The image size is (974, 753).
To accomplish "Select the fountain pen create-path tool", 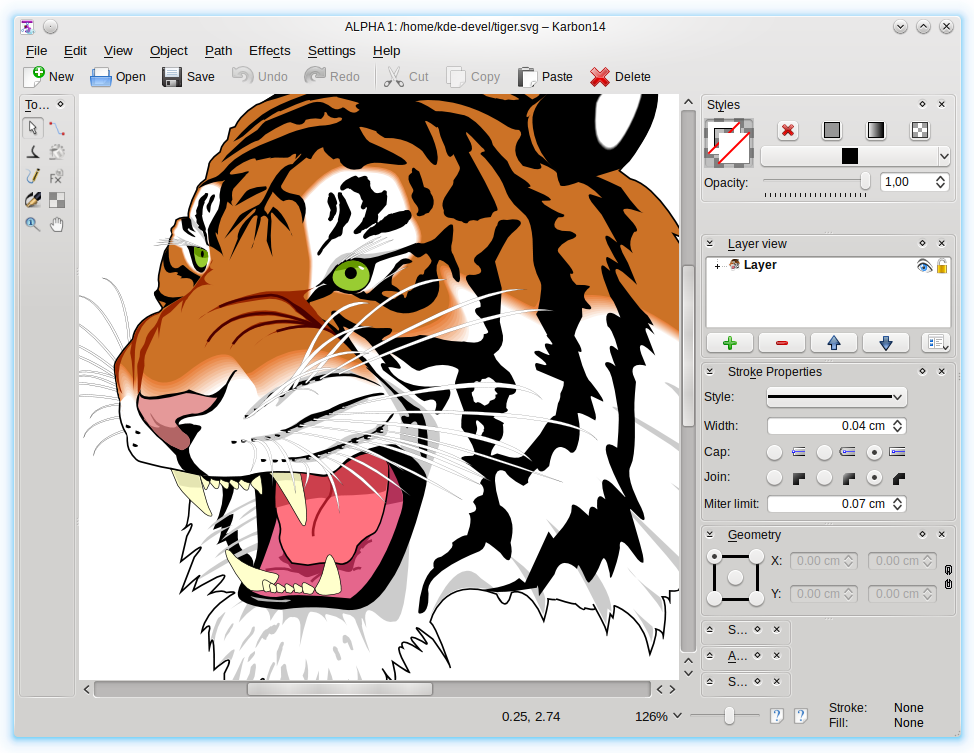I will [x=33, y=200].
